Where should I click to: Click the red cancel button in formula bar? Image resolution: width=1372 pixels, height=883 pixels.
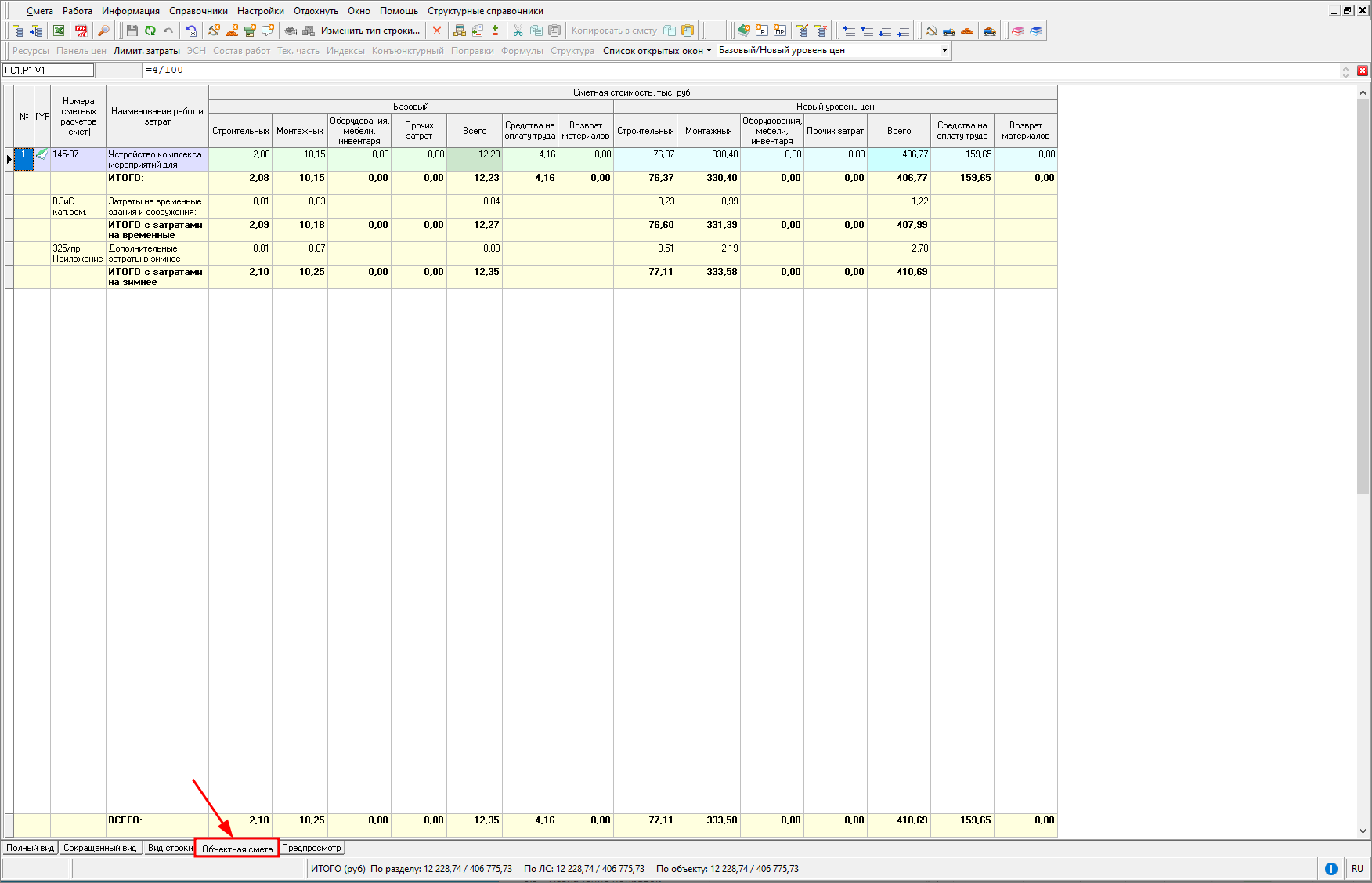pyautogui.click(x=1363, y=71)
